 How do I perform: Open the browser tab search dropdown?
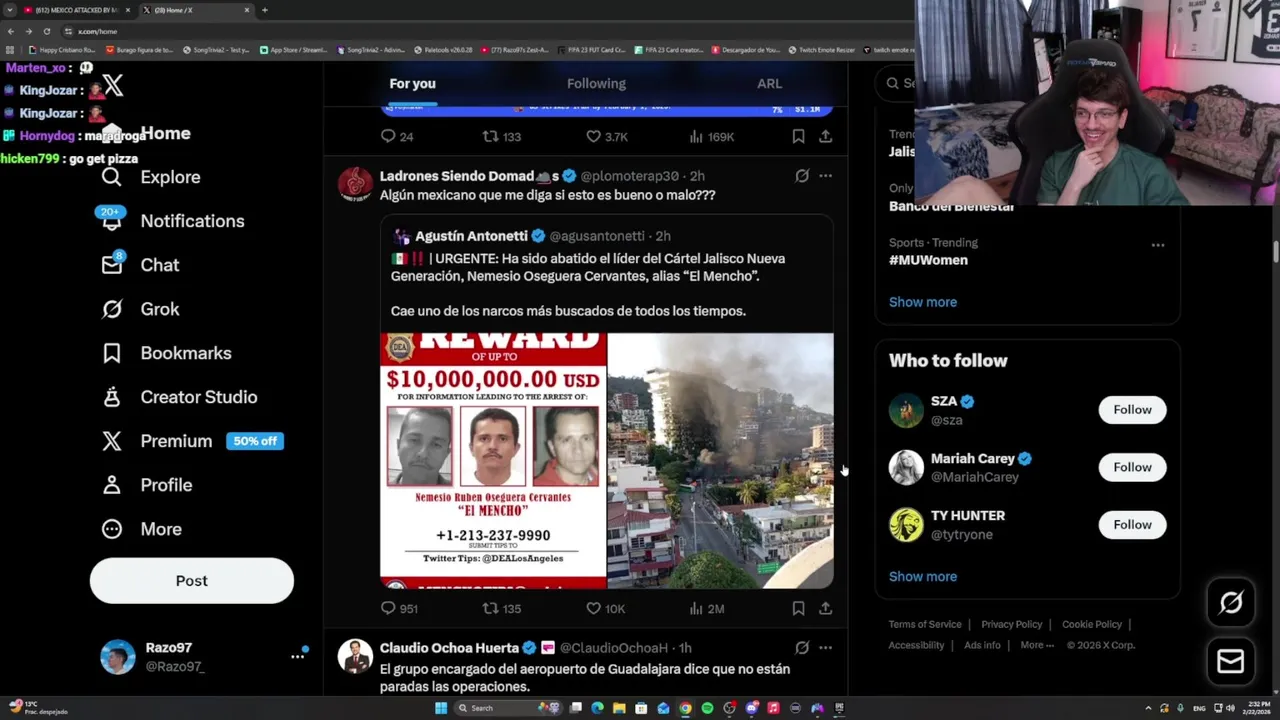(x=9, y=10)
